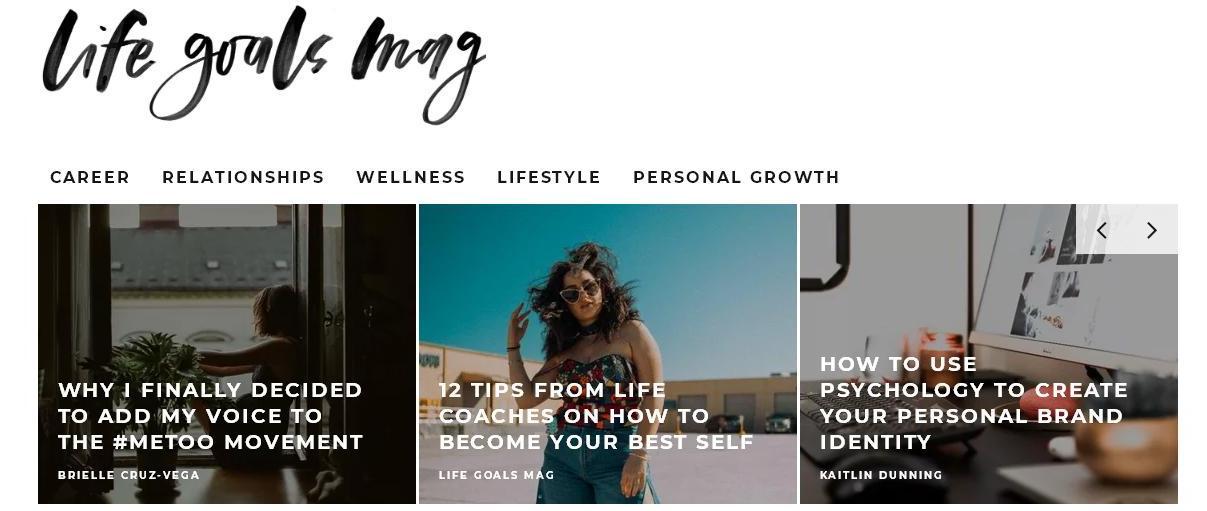Read '12 Tips From Life Coaches' article
This screenshot has width=1207, height=511.
point(596,416)
